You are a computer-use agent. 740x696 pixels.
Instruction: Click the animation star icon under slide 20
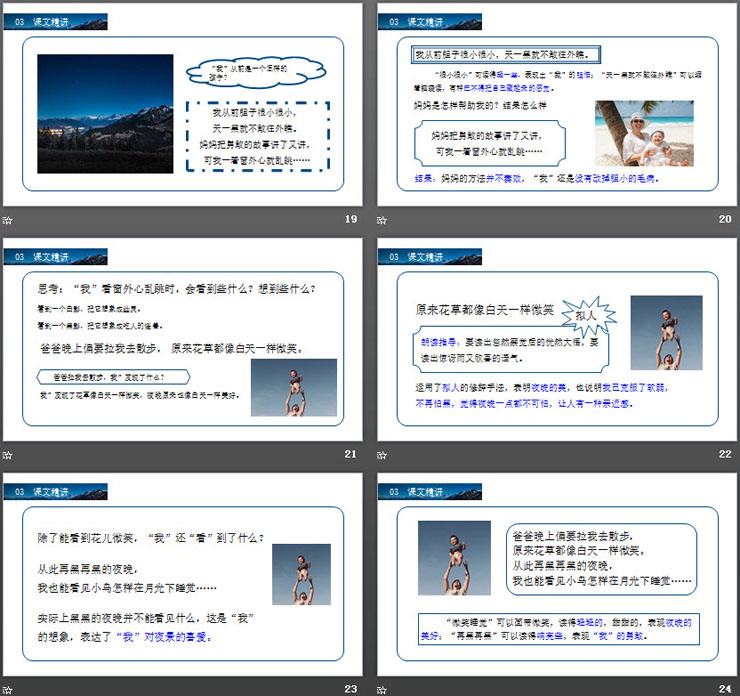click(x=384, y=220)
